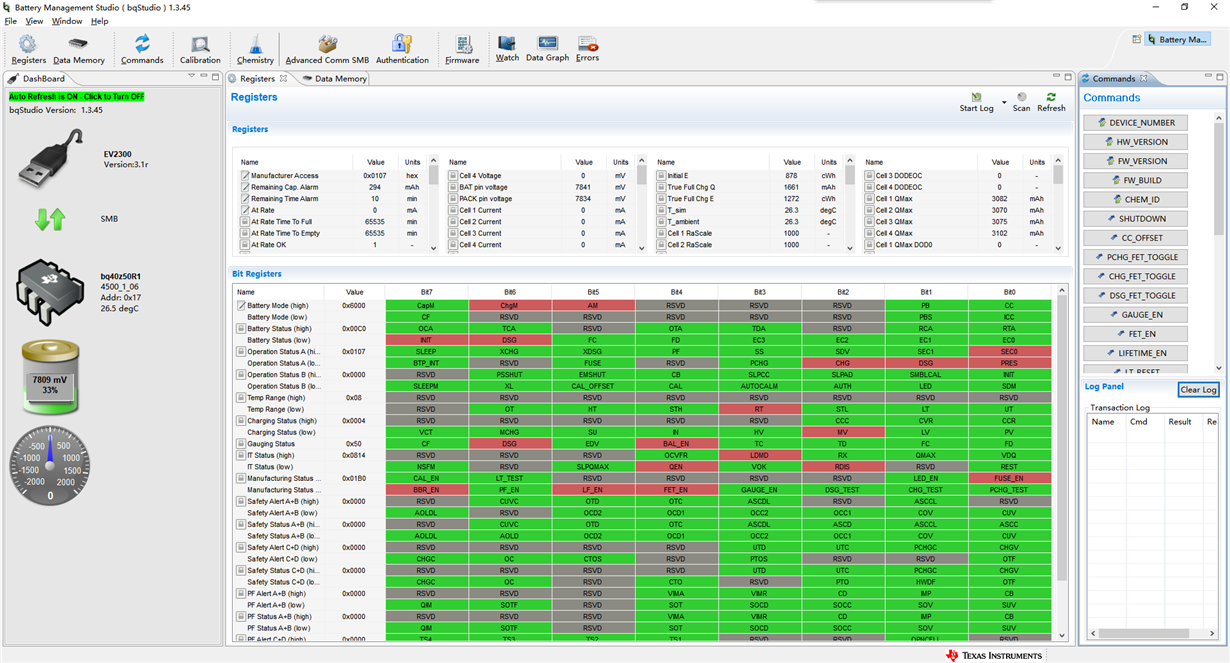Close the Registers tab with its X

[283, 78]
